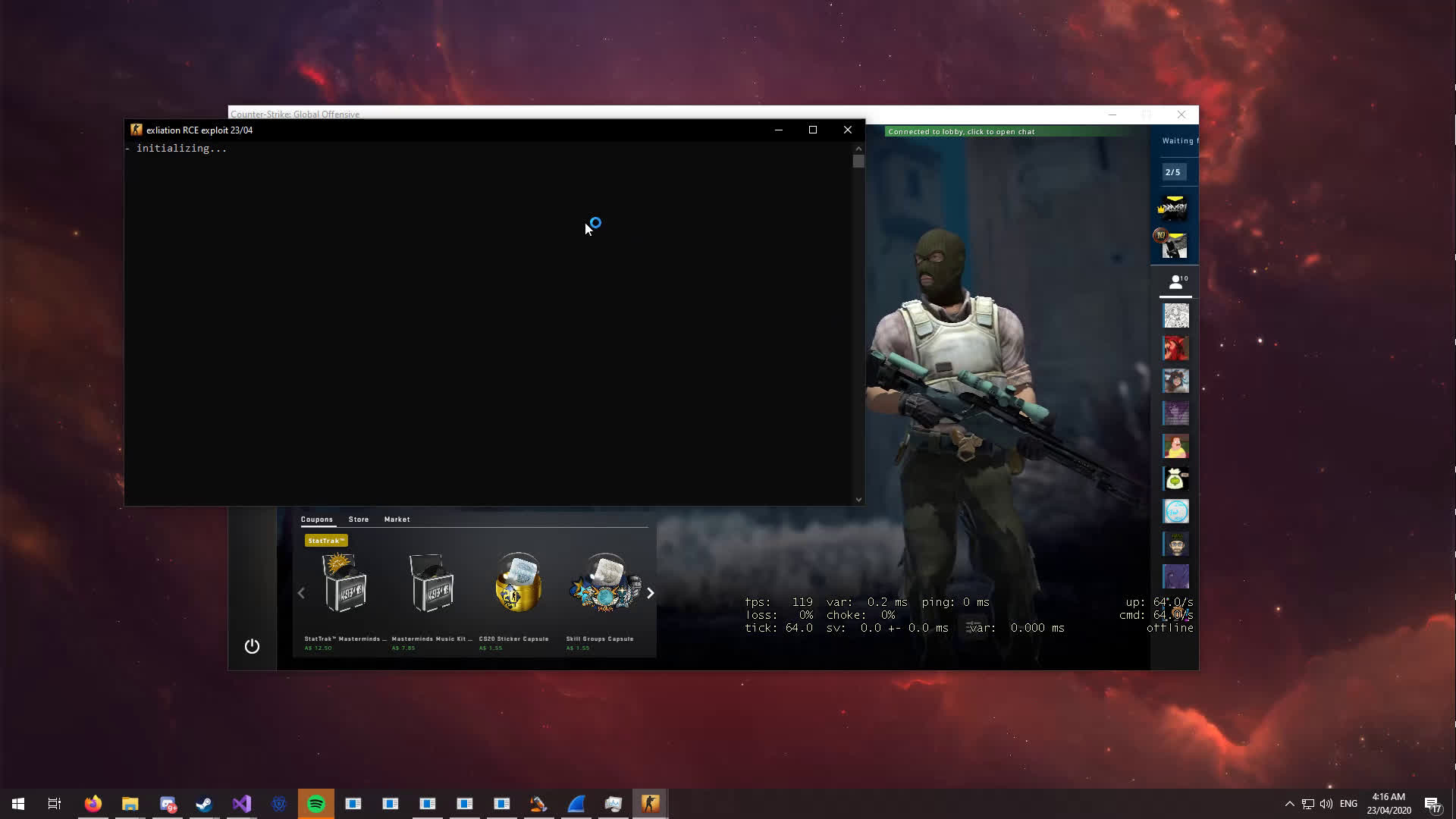Select the StatTrak Masterminds coupon
The width and height of the screenshot is (1456, 819).
pos(346,584)
